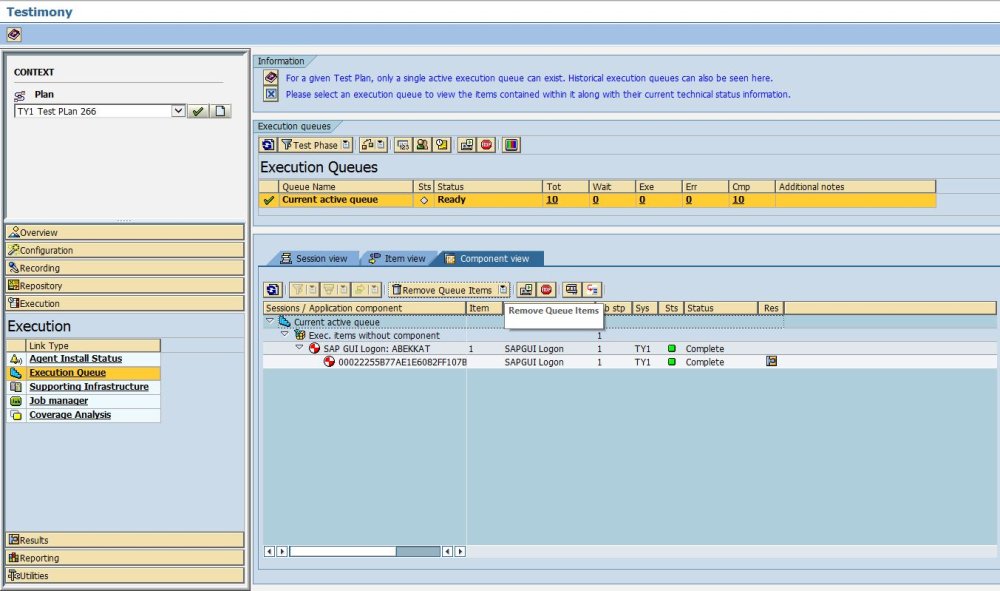Open the Execution navigation section
This screenshot has width=1000, height=591.
[x=125, y=303]
